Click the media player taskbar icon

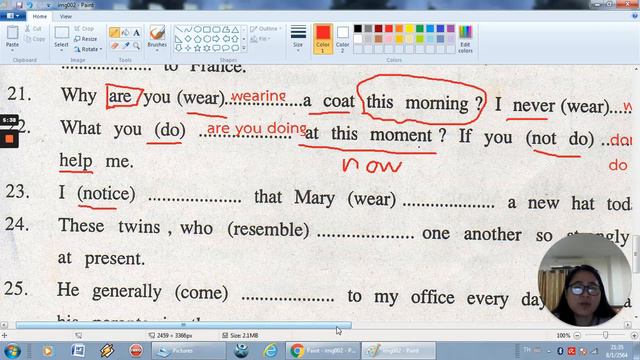click(48, 351)
